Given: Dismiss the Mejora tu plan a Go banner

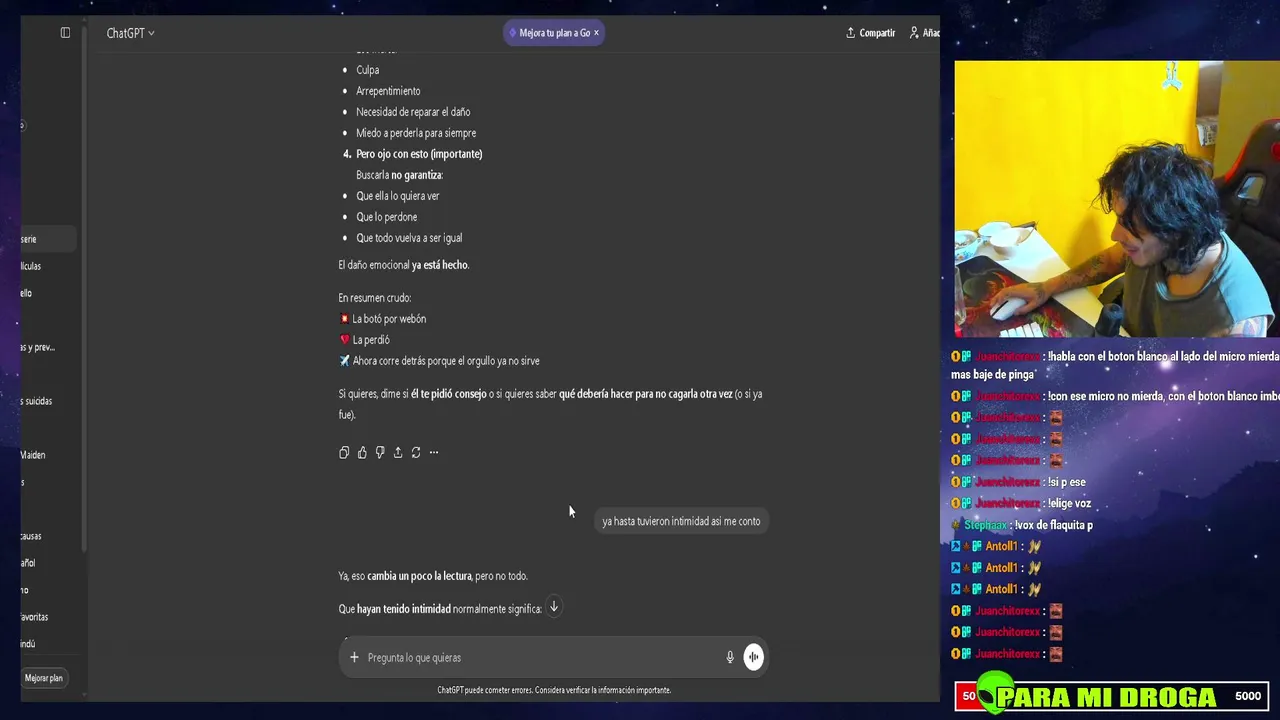Looking at the screenshot, I should [x=596, y=33].
